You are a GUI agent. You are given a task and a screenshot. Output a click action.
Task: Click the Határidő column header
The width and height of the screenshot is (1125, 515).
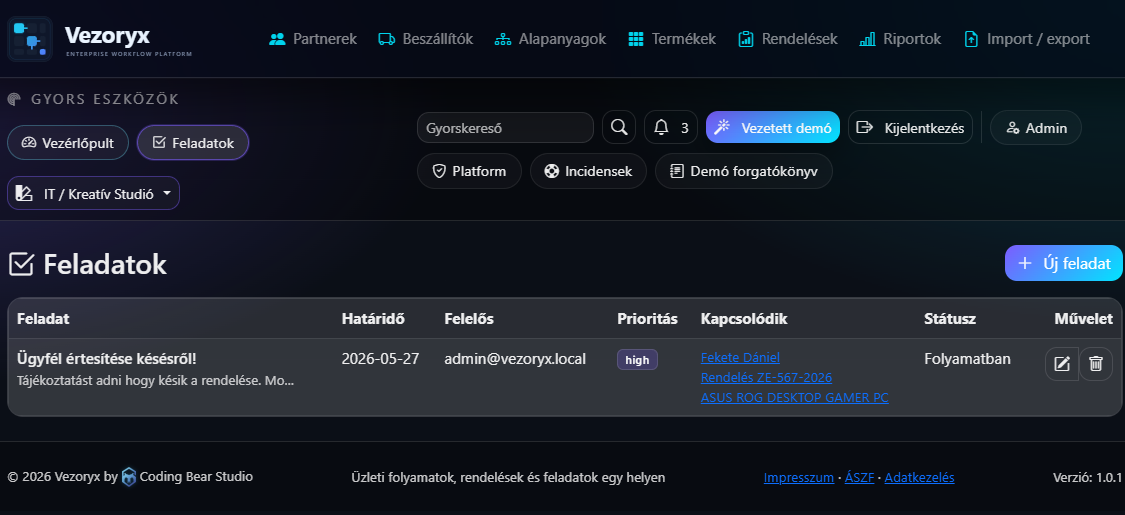[x=373, y=319]
